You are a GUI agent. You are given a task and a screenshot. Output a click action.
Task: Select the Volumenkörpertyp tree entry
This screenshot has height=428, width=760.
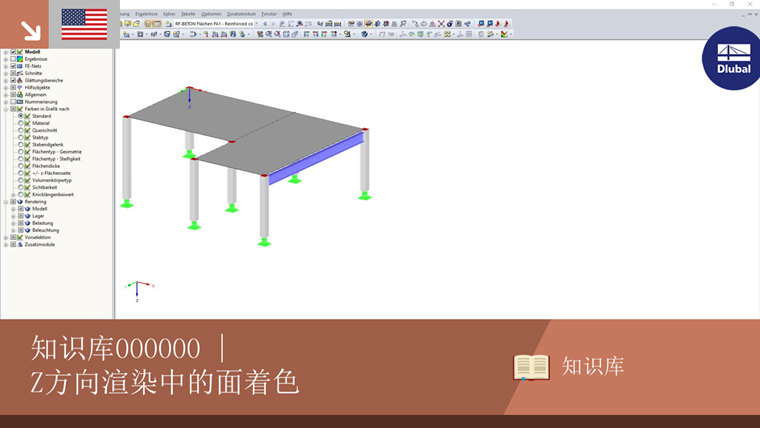[x=51, y=180]
